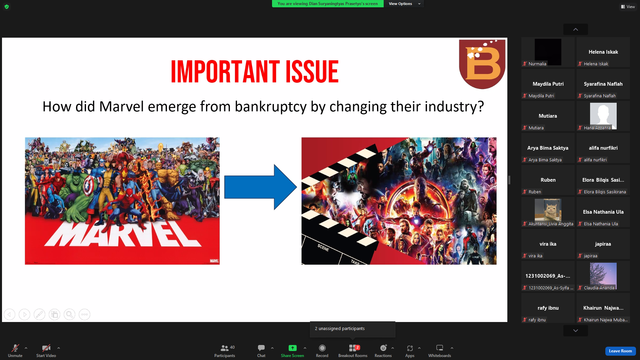This screenshot has width=640, height=360.
Task: Select Nurmalia participant tile
Action: 548,52
